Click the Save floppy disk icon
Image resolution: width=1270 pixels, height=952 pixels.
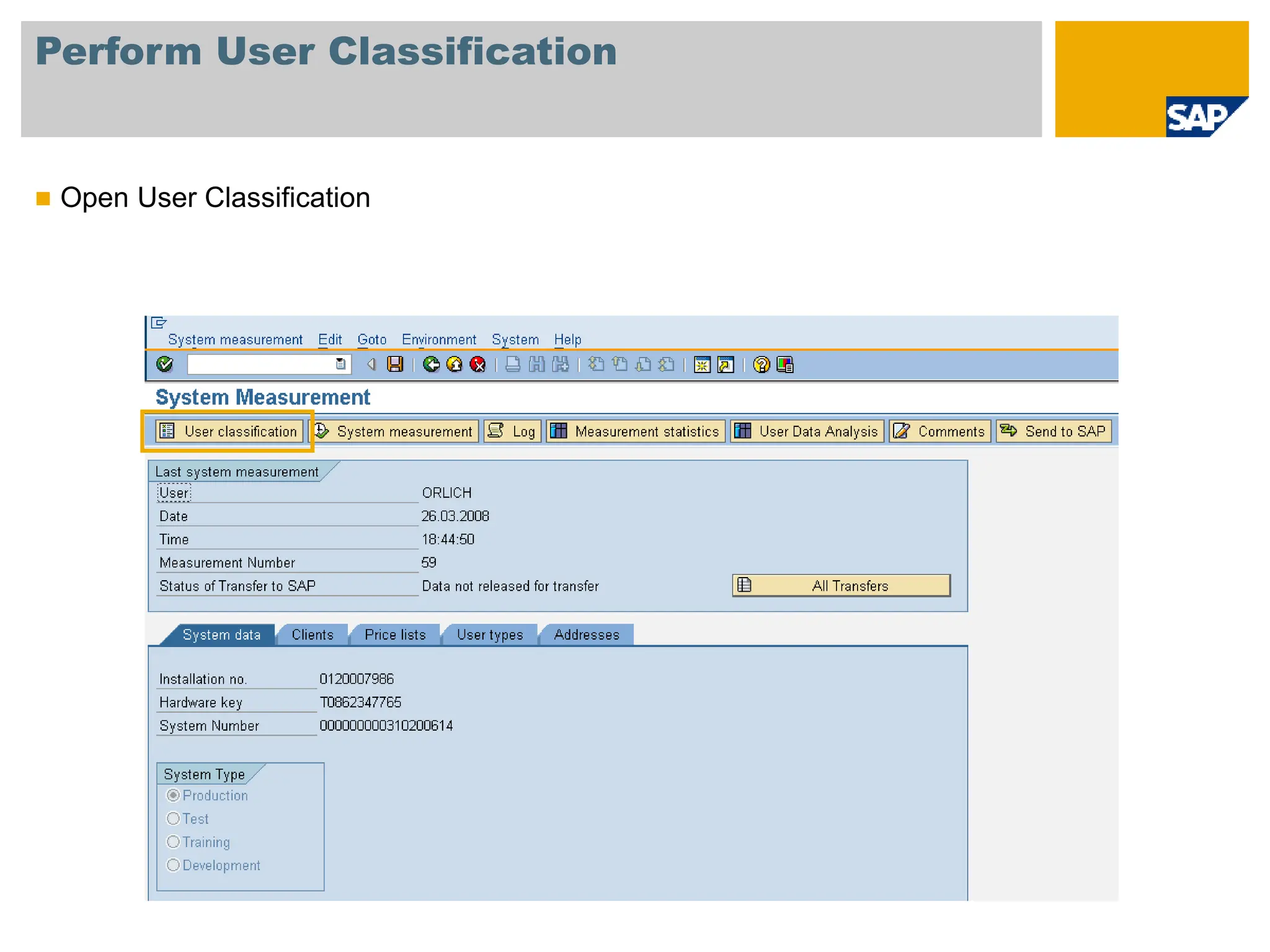pyautogui.click(x=395, y=364)
